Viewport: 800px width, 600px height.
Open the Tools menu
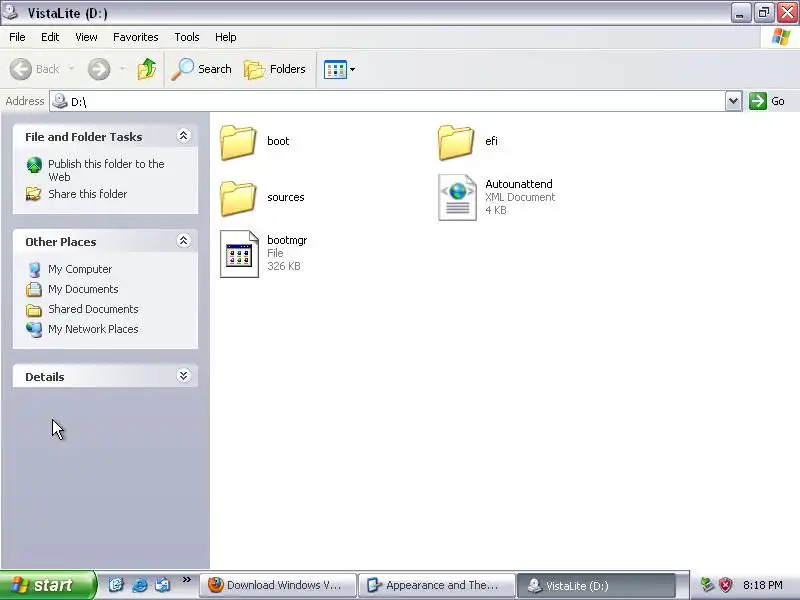pyautogui.click(x=187, y=37)
